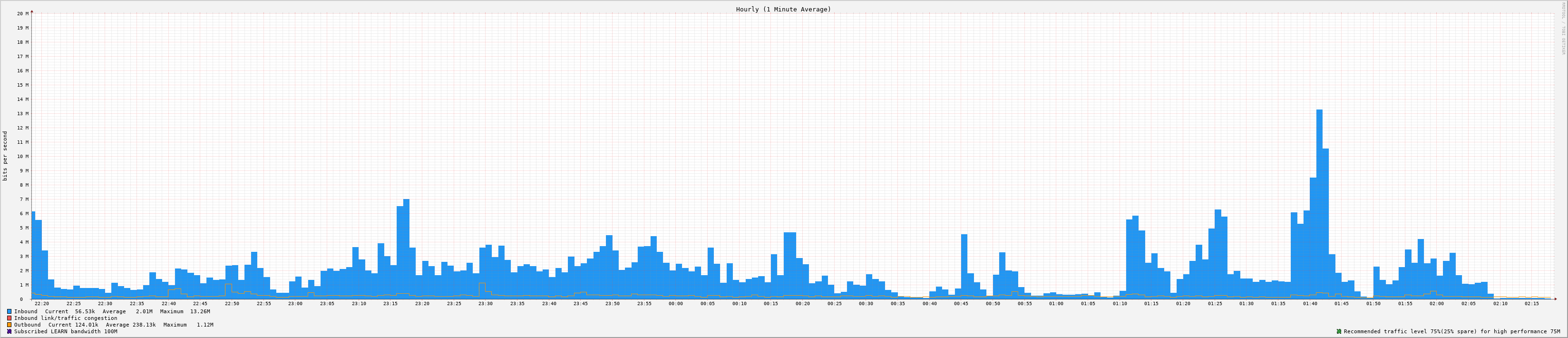Click the 00:00 time axis label
The height and width of the screenshot is (338, 1568).
pyautogui.click(x=676, y=303)
